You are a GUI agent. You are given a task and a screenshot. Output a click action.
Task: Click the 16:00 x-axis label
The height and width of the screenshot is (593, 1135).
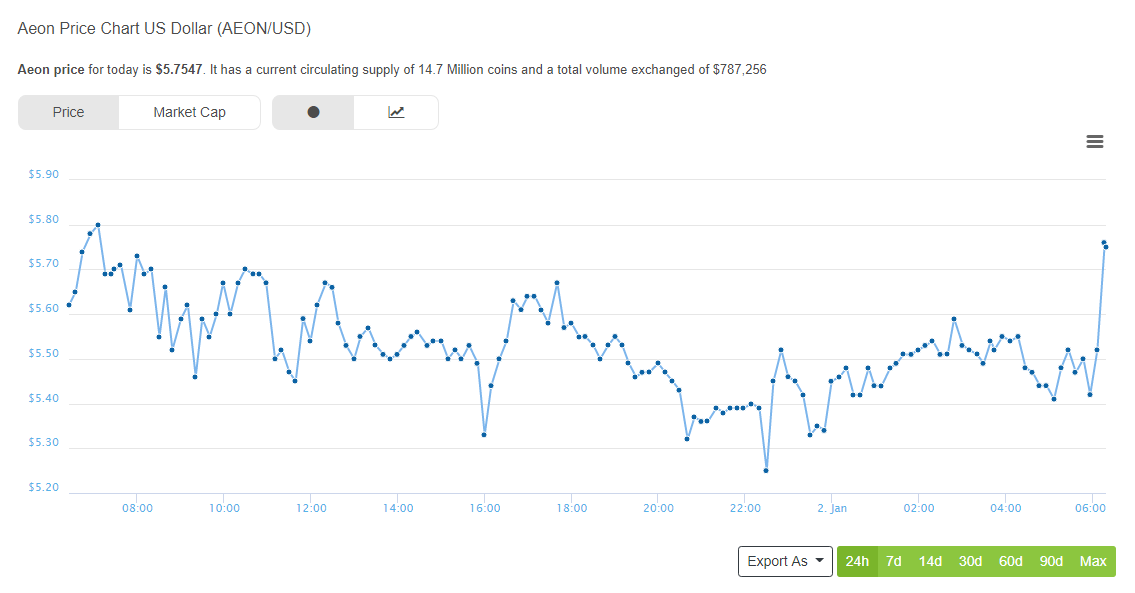(485, 508)
